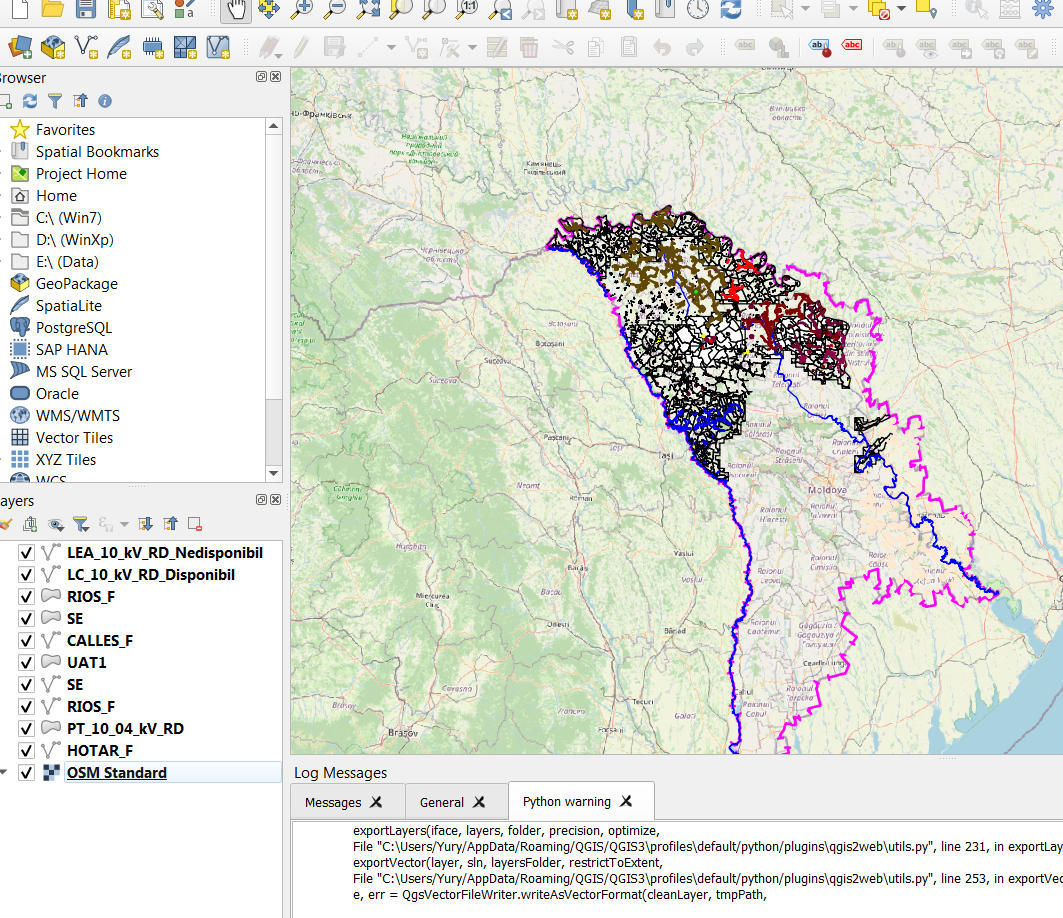1063x918 pixels.
Task: Click the Zoom In magnifier tool
Action: coord(301,9)
